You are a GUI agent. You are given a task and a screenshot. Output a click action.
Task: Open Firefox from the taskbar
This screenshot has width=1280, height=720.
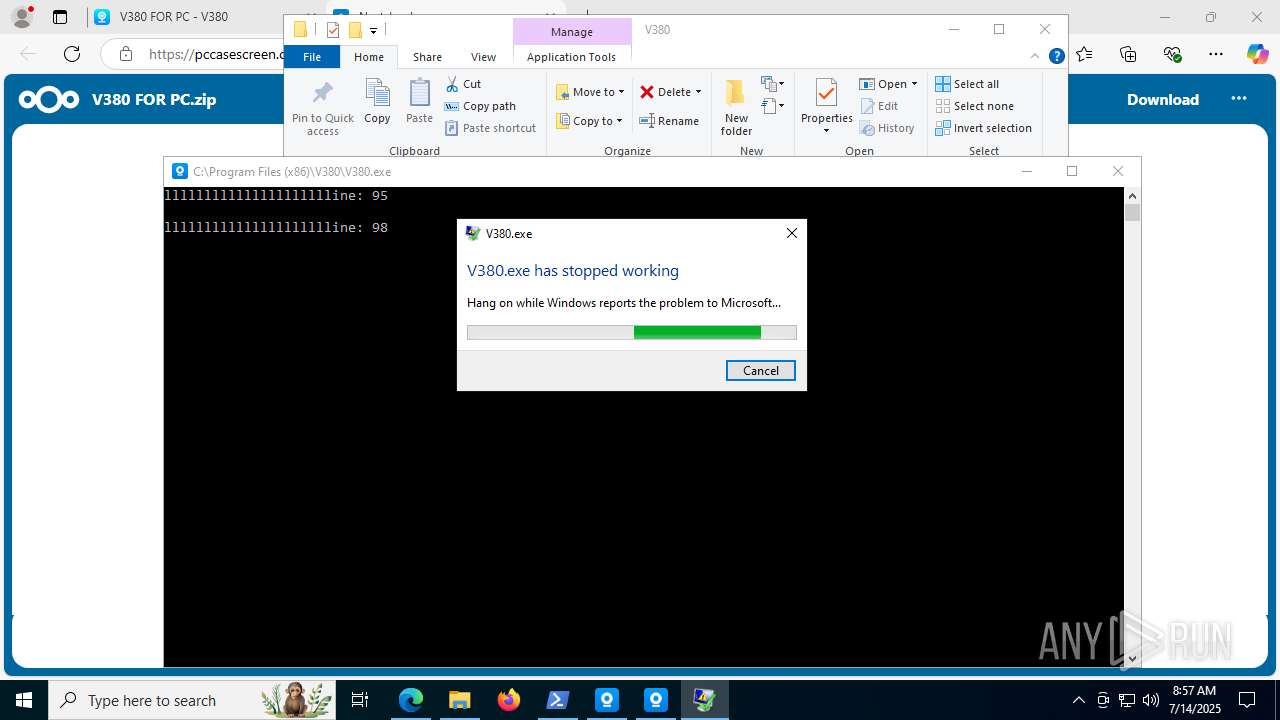(x=509, y=700)
